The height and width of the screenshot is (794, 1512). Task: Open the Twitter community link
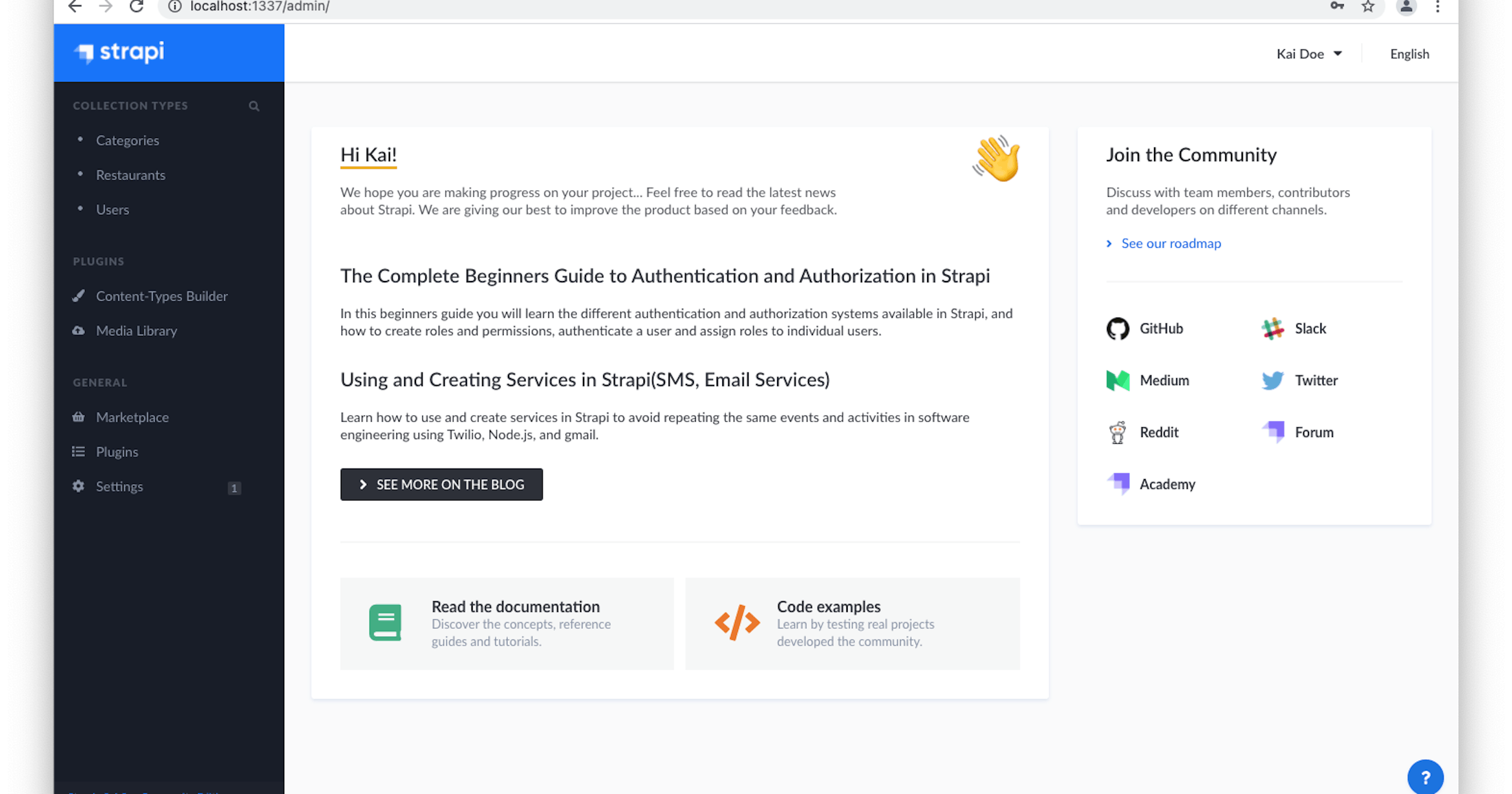point(1300,381)
